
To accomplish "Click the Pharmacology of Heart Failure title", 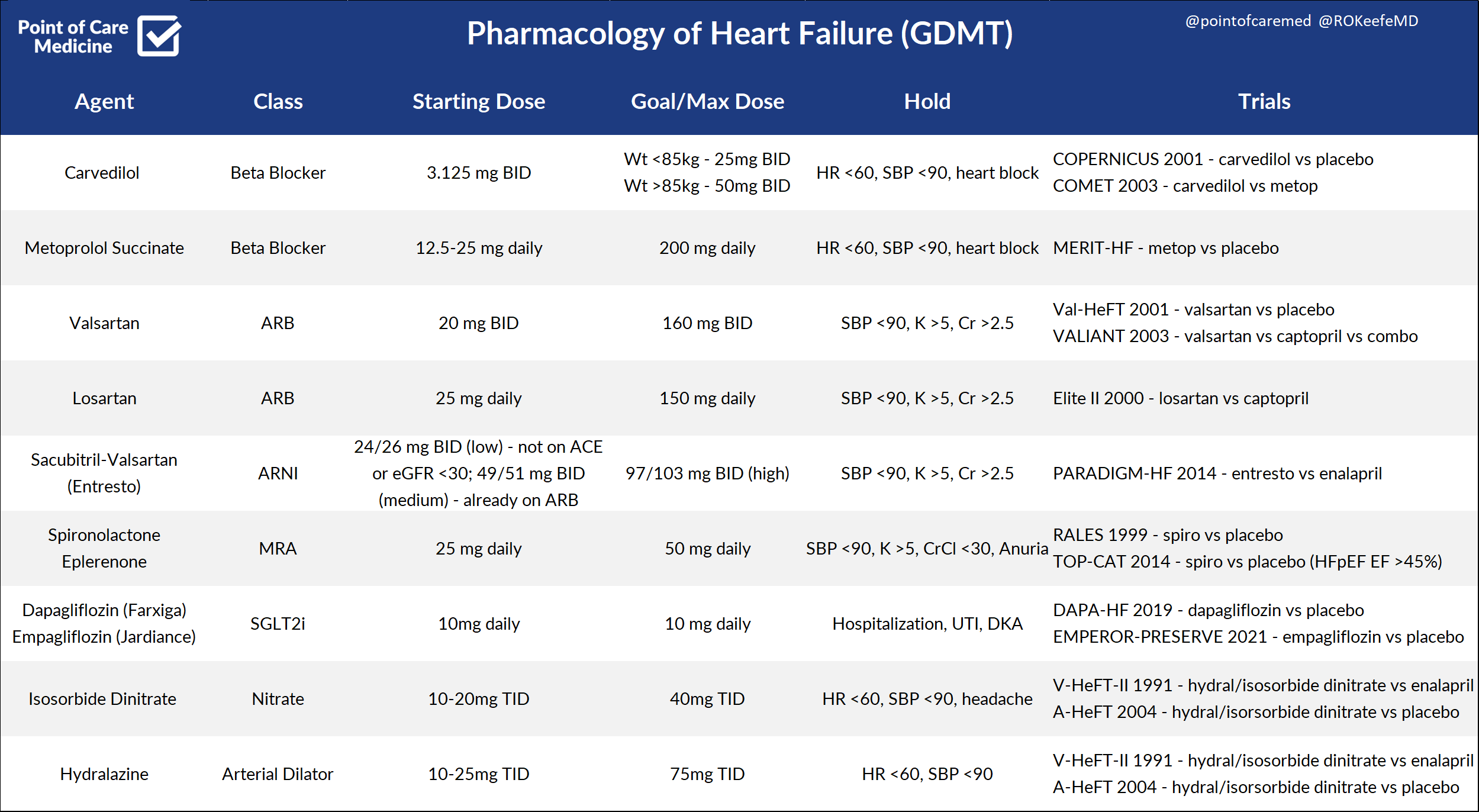I will point(739,34).
